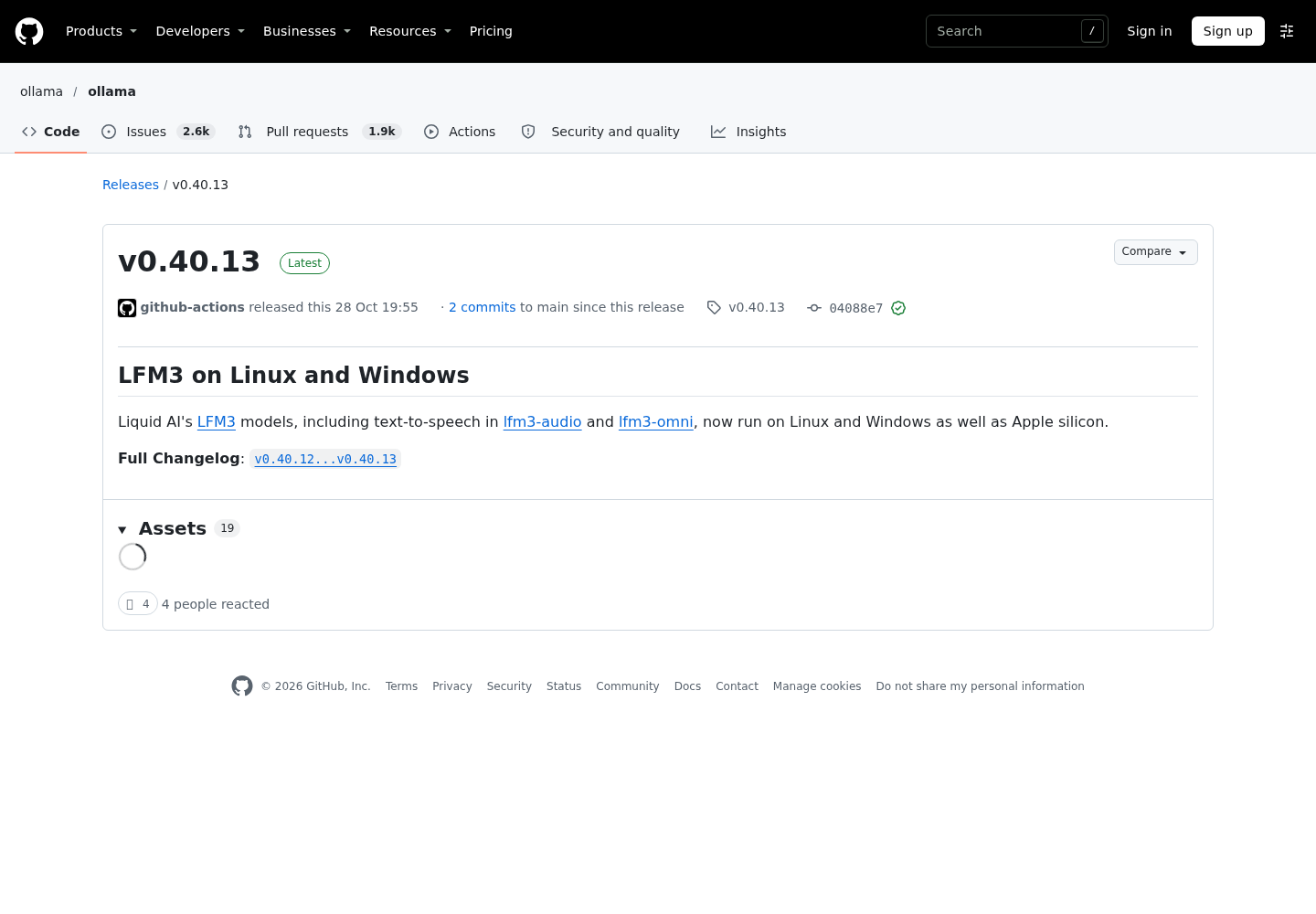
Task: Switch to the Issues tab
Action: click(x=158, y=132)
